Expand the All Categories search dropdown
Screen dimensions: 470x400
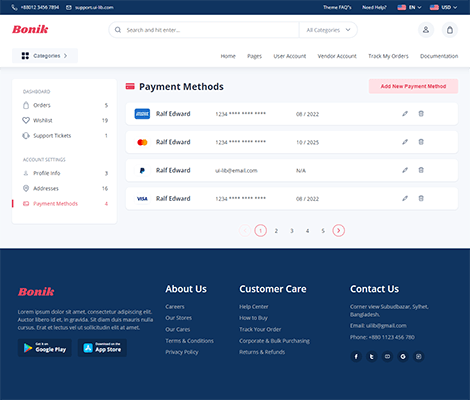328,30
